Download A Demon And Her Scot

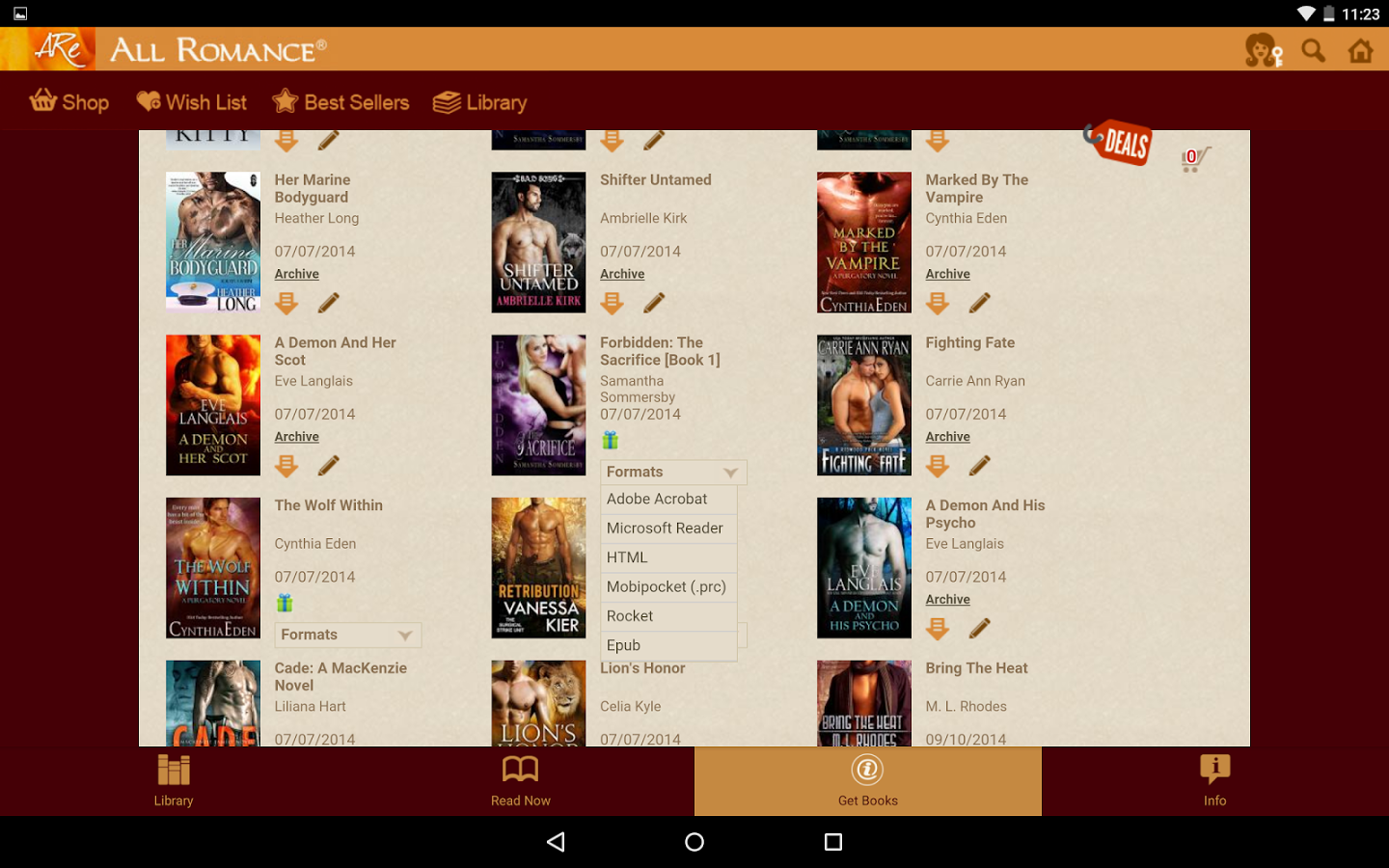coord(286,466)
